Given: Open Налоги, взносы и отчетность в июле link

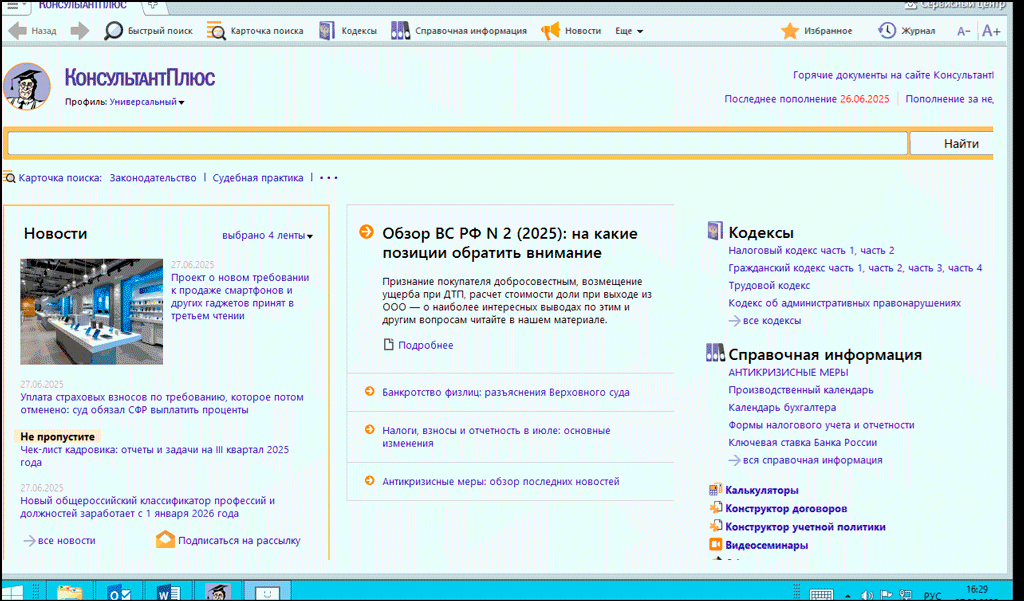Looking at the screenshot, I should [496, 437].
